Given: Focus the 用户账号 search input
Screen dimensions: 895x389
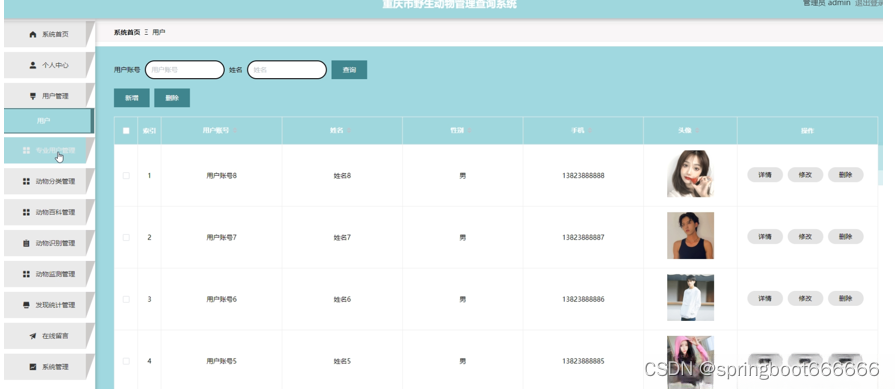Looking at the screenshot, I should tap(185, 70).
